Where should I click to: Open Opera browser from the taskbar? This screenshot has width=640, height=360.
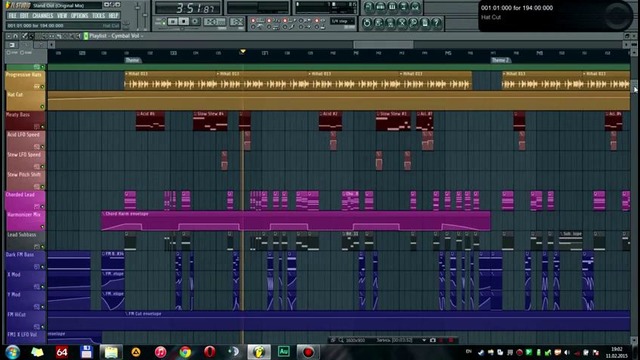pyautogui.click(x=209, y=352)
